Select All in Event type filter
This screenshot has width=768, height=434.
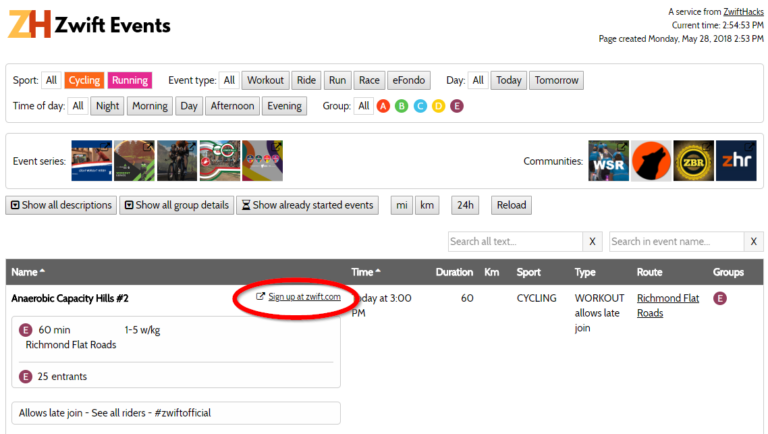pyautogui.click(x=229, y=80)
